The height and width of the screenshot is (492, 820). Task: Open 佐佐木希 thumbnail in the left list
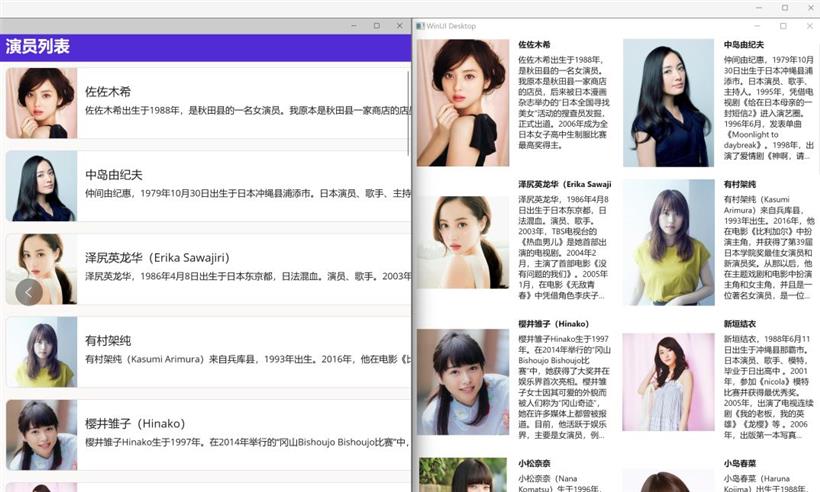point(41,103)
